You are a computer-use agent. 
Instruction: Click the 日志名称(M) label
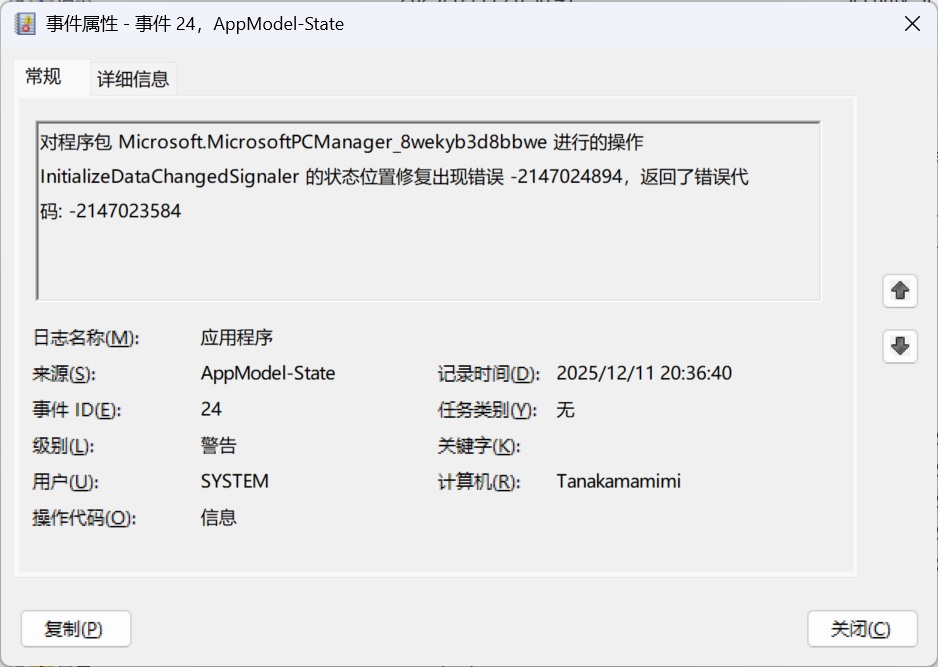click(x=86, y=338)
